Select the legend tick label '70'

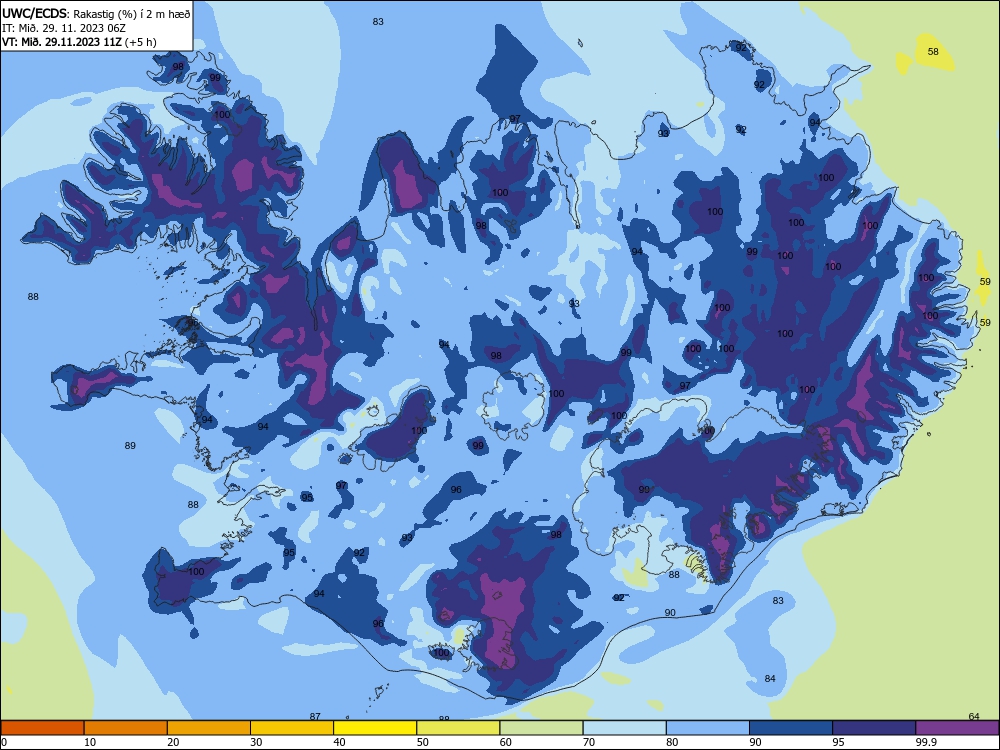[x=589, y=742]
